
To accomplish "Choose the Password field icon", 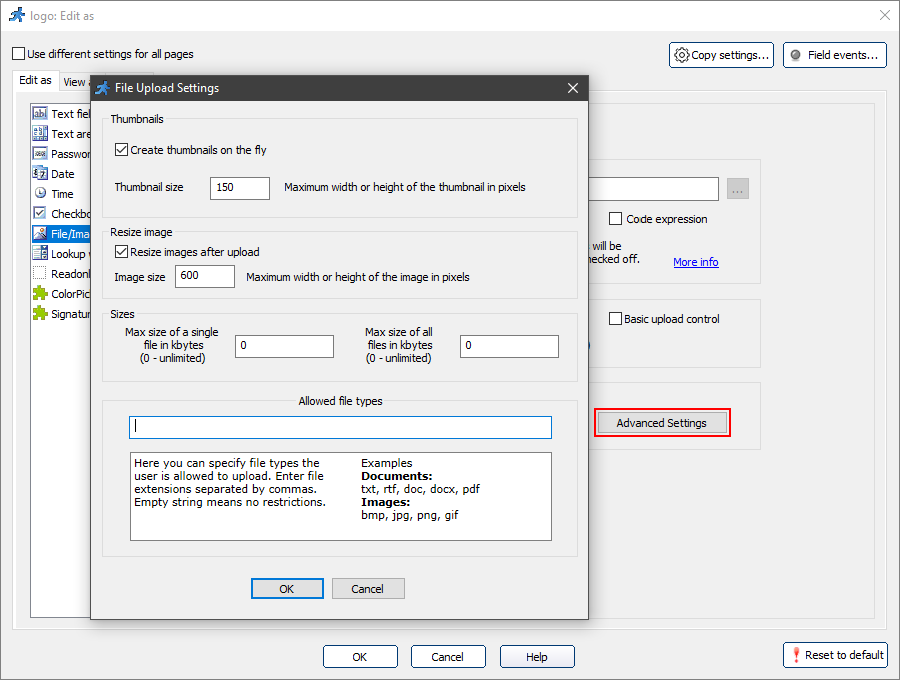I will 40,154.
